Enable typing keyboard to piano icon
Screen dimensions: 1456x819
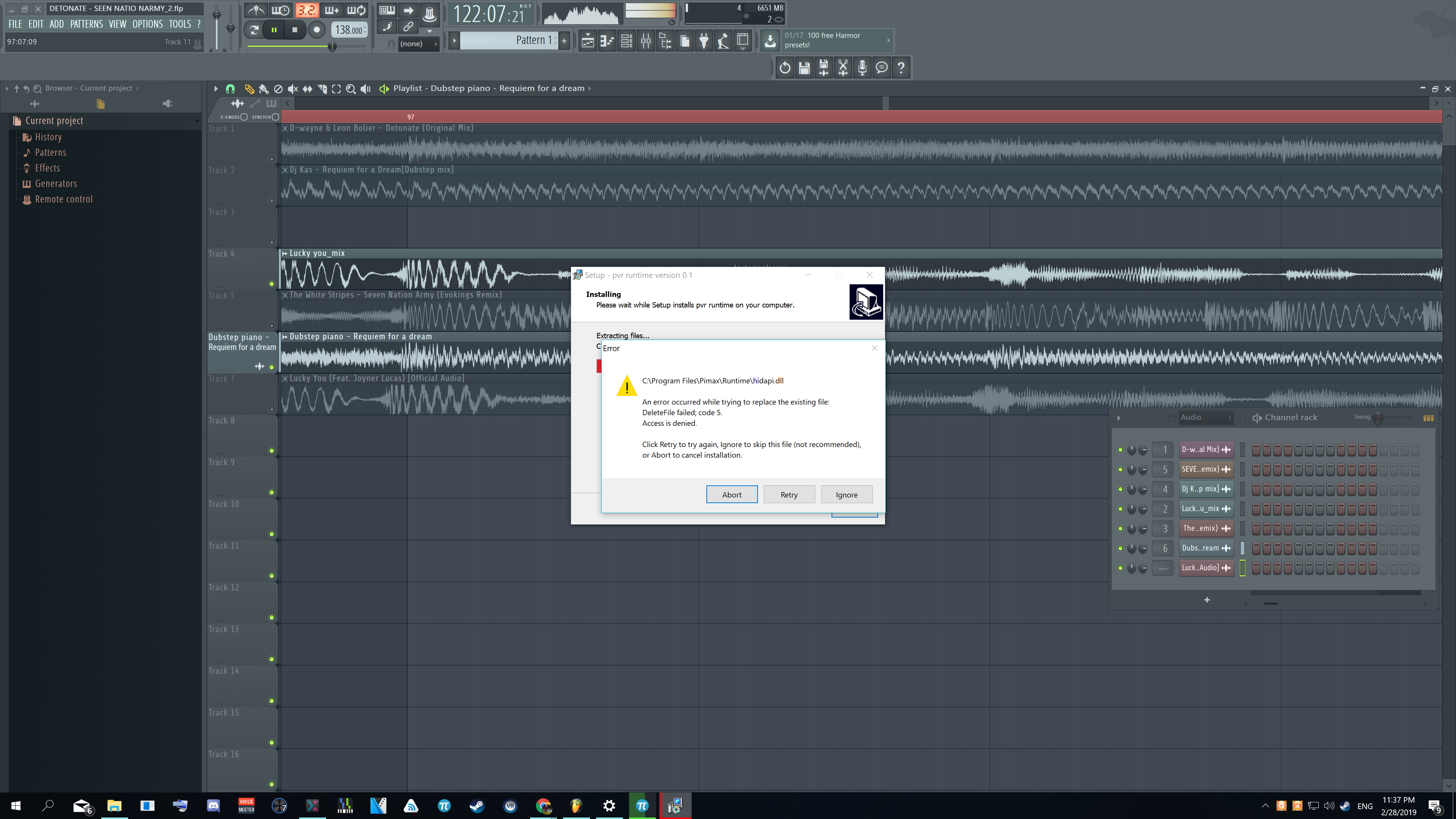[x=387, y=10]
